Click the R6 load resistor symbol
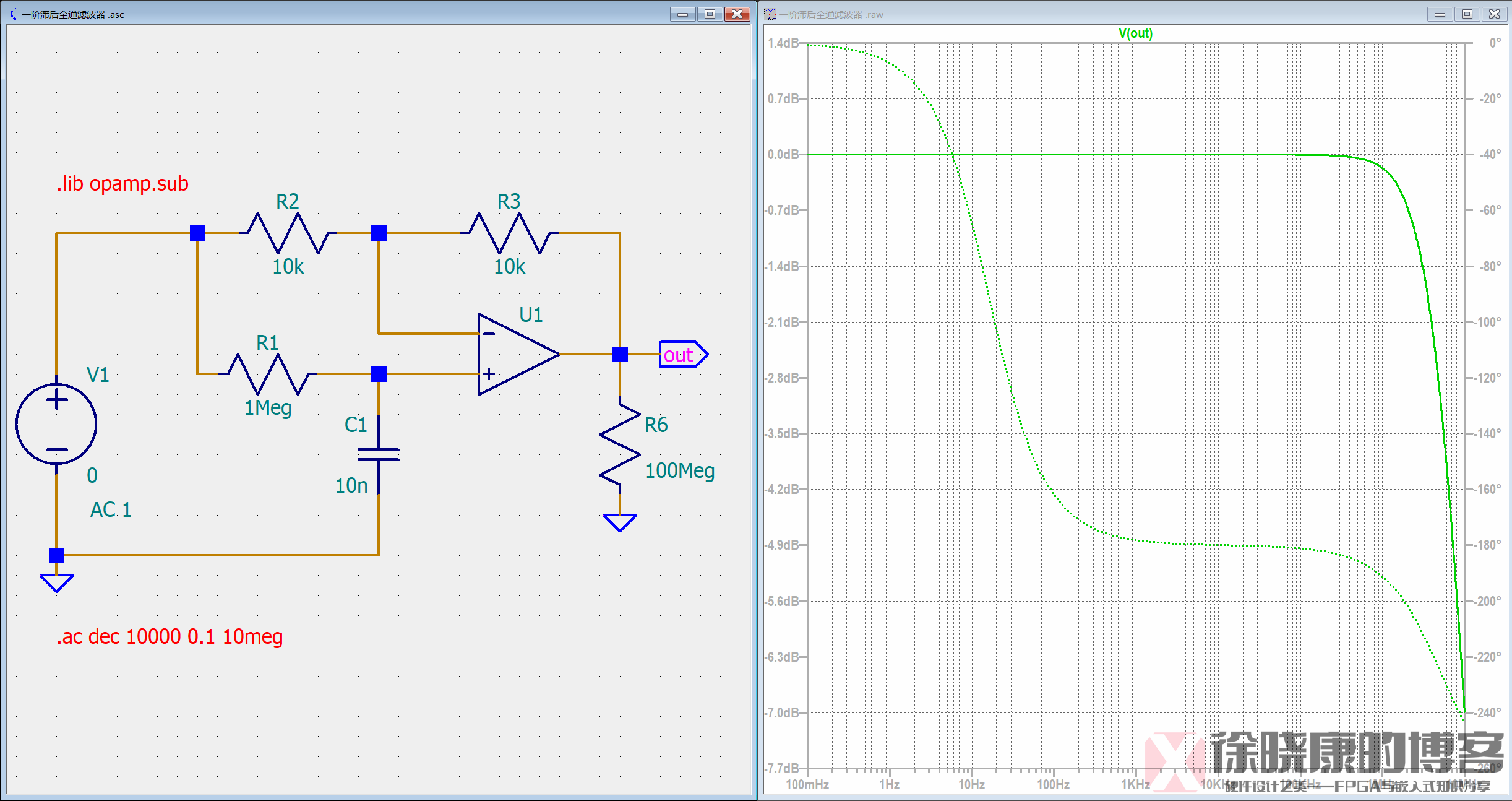This screenshot has width=1512, height=801. coord(620,444)
